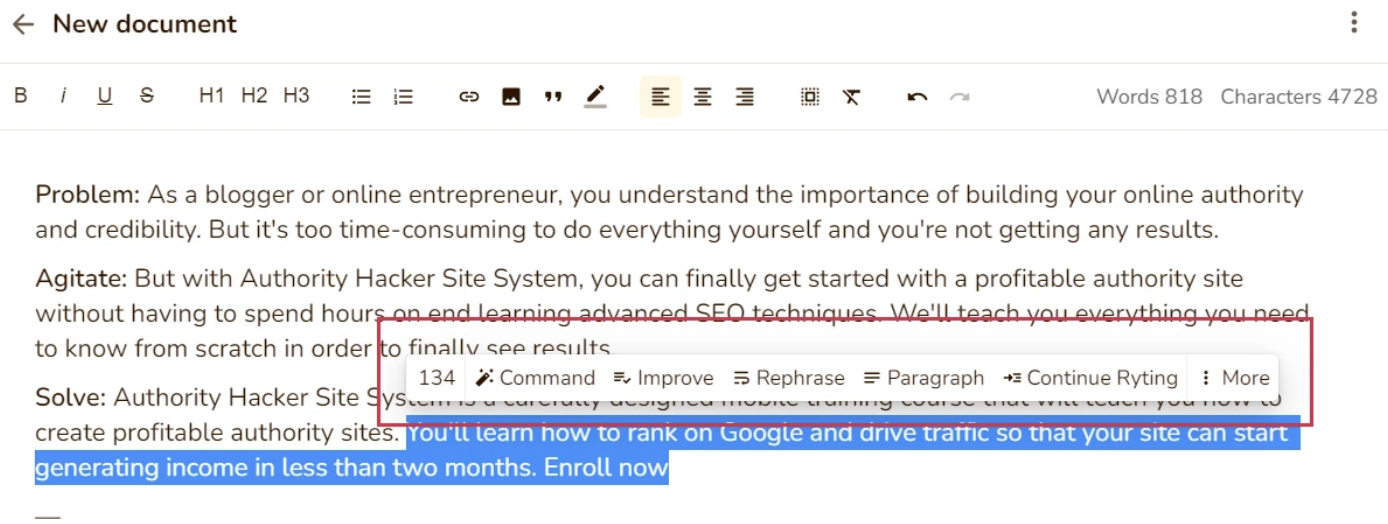Open the three-dot document options menu
The image size is (1388, 524).
1354,23
